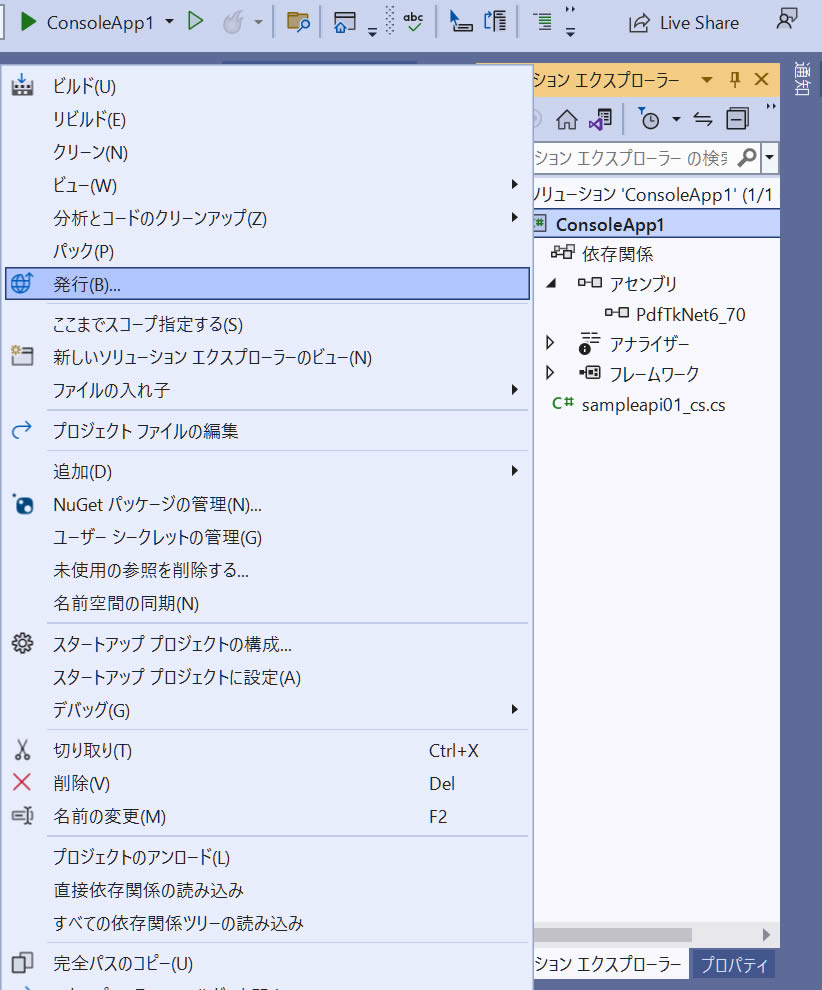Viewport: 822px width, 990px height.
Task: Open the Solution Explorer window options arrow
Action: click(707, 80)
